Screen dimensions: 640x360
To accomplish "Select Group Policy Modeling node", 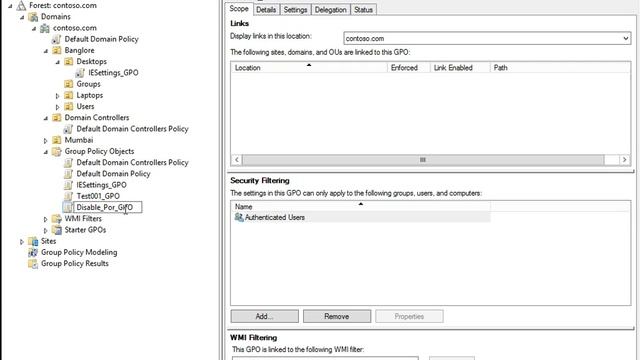I will [x=79, y=252].
